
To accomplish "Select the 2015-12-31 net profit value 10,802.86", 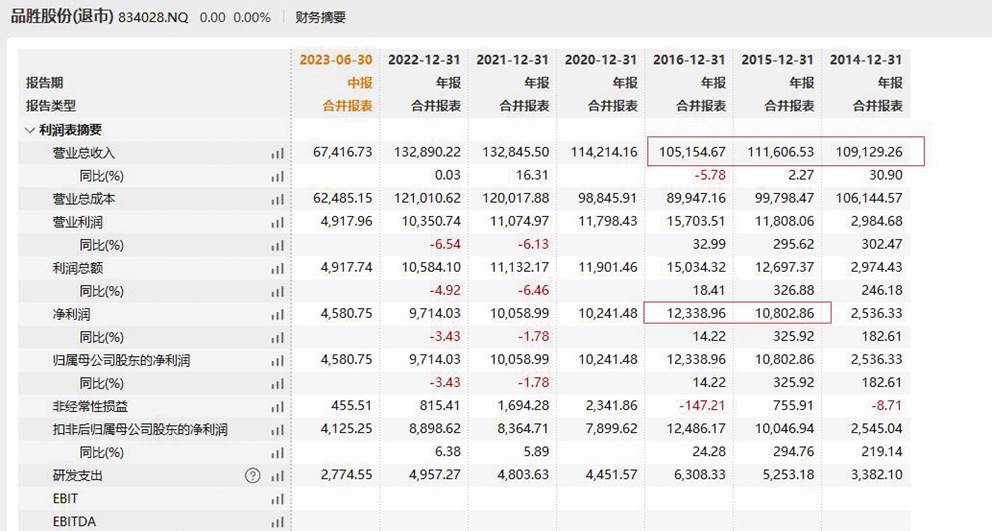I will pos(778,314).
